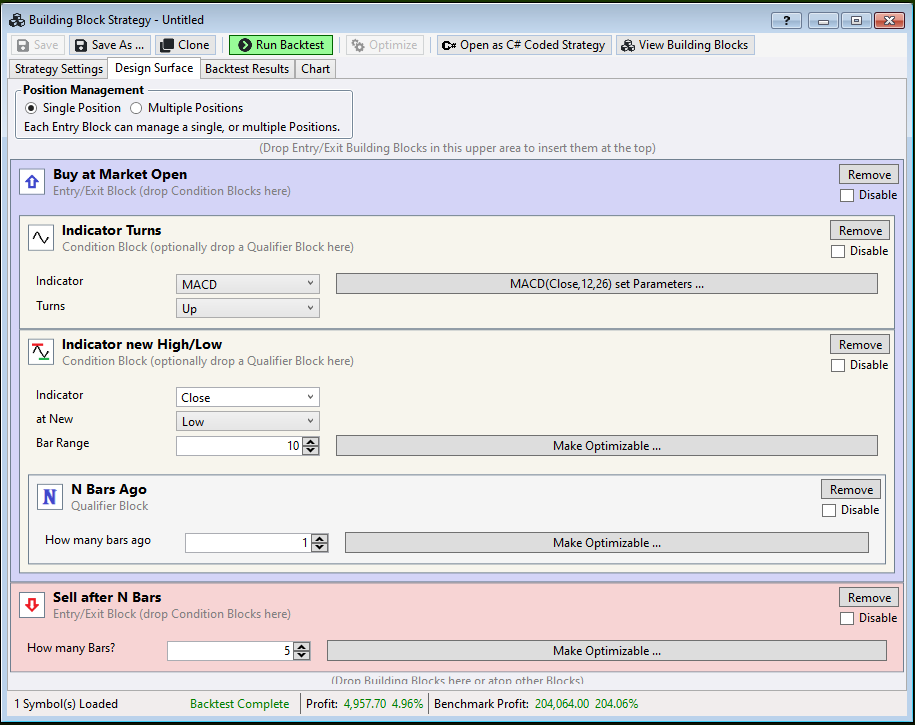Expand the Turns dropdown showing Up
This screenshot has height=725, width=915.
click(x=248, y=309)
